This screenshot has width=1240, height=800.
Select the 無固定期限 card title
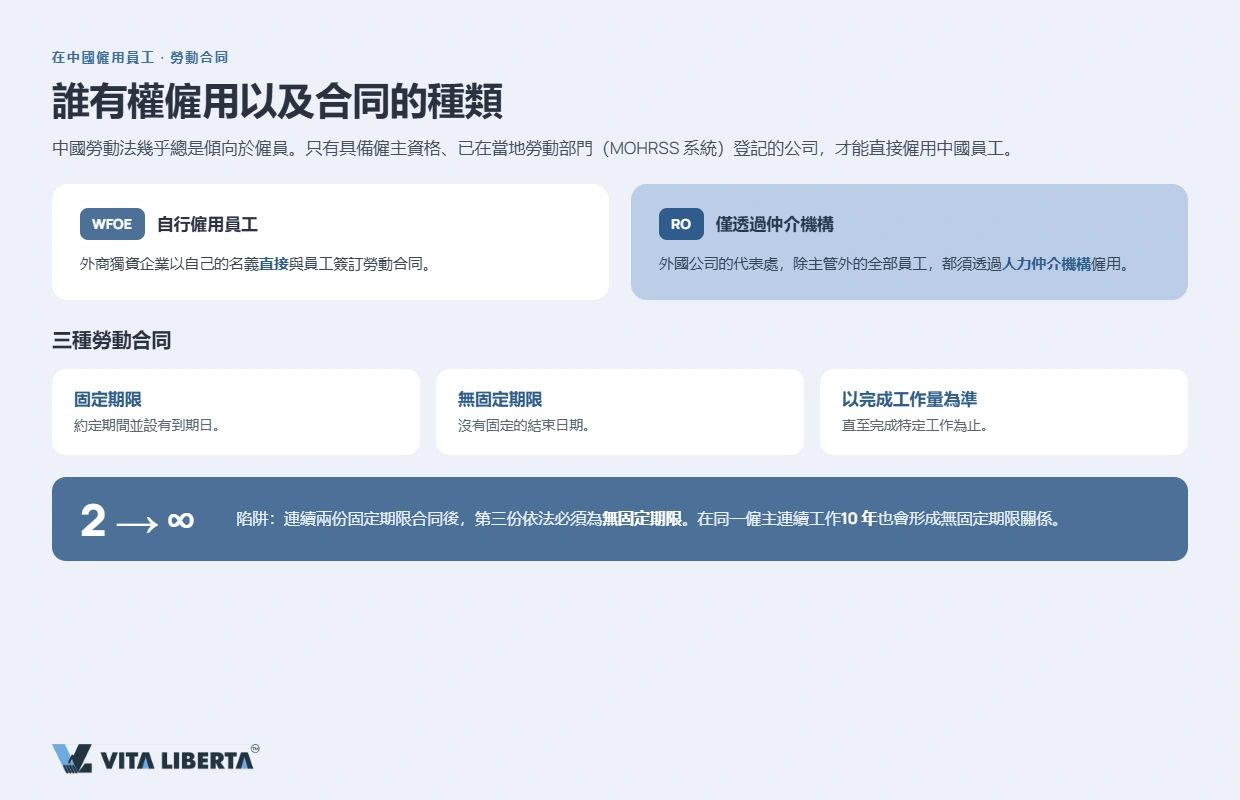pyautogui.click(x=500, y=399)
